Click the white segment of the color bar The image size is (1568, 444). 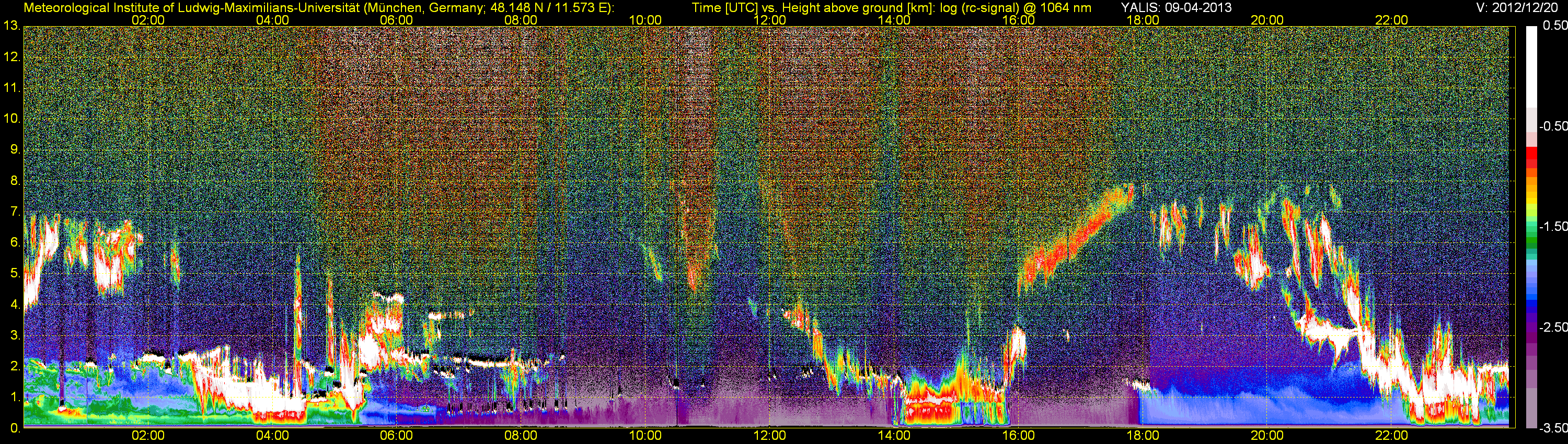pos(1531,67)
